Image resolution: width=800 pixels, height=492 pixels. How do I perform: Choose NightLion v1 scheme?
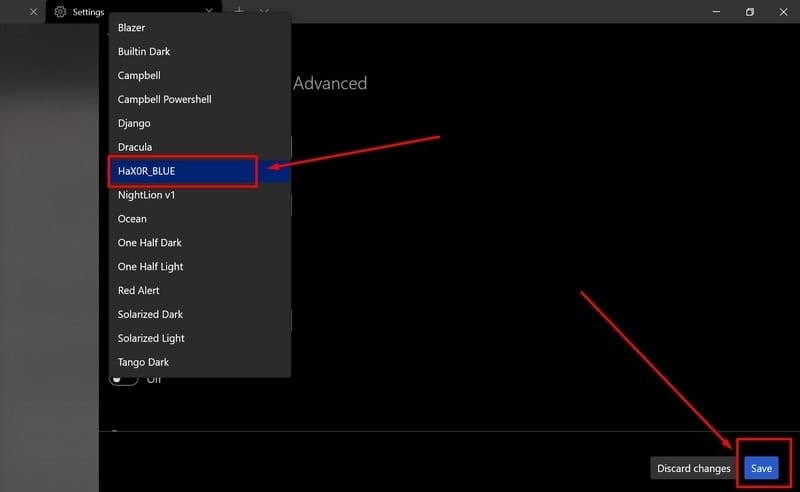(199, 195)
